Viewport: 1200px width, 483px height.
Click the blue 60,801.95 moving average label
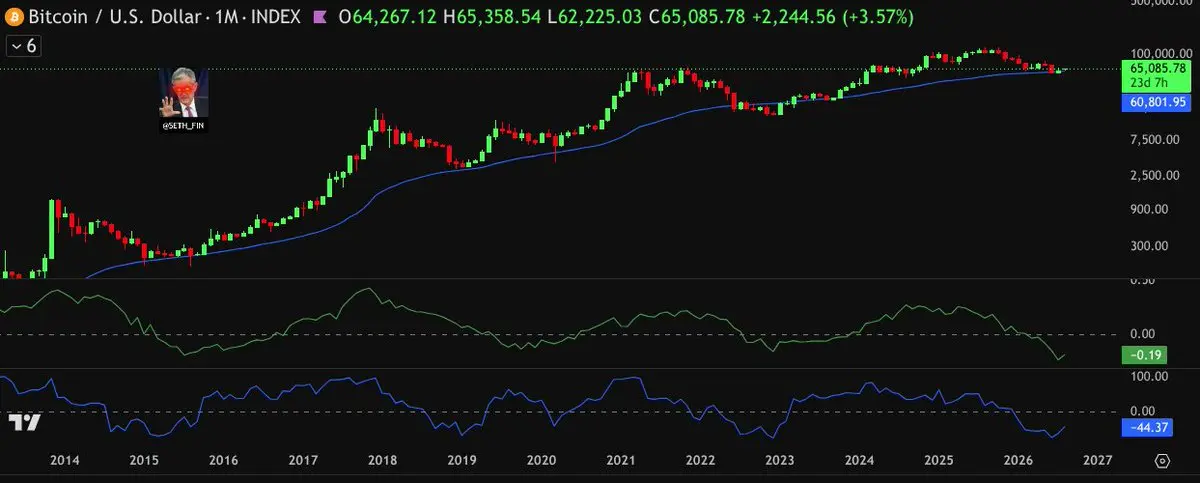[1157, 102]
